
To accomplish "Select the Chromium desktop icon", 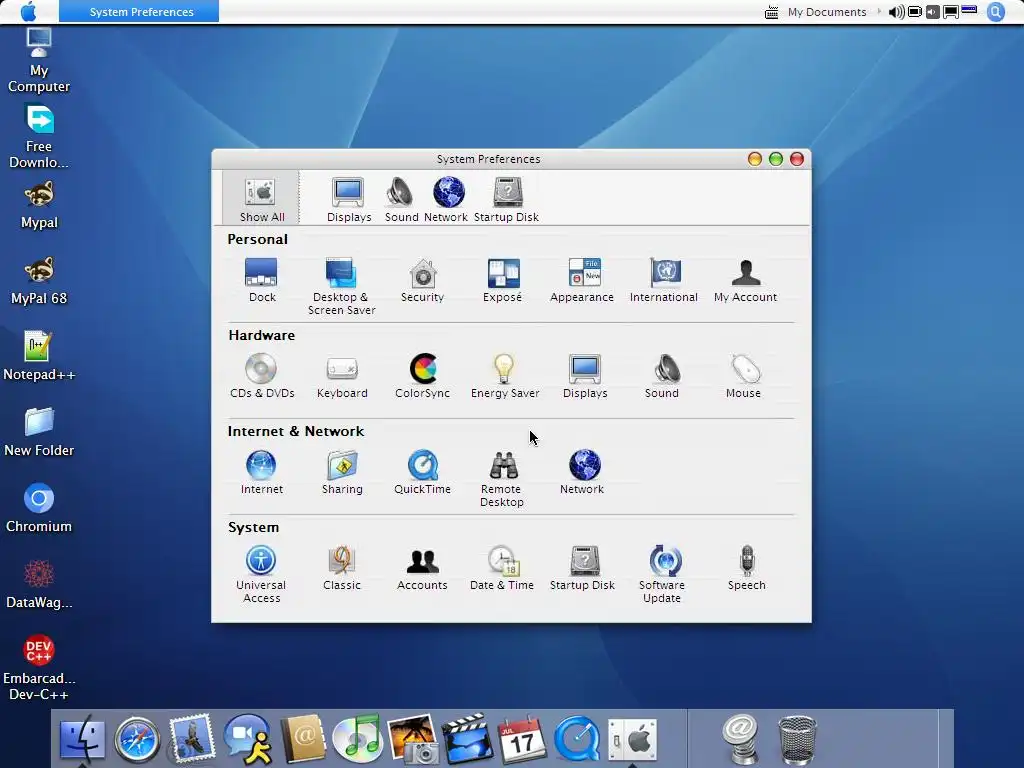I will pos(39,508).
